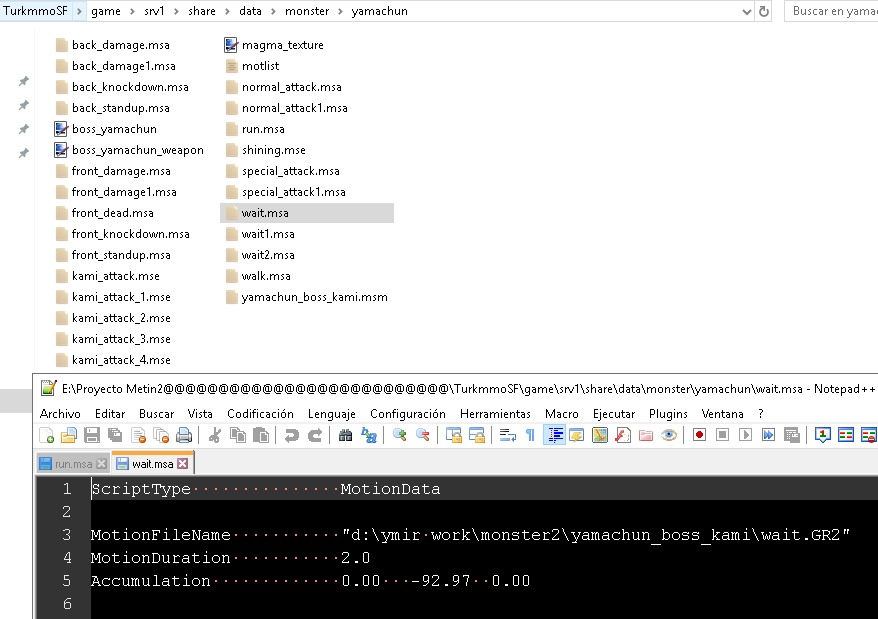The height and width of the screenshot is (619, 878).
Task: Select the boss_yamachun file
Action: tap(106, 129)
